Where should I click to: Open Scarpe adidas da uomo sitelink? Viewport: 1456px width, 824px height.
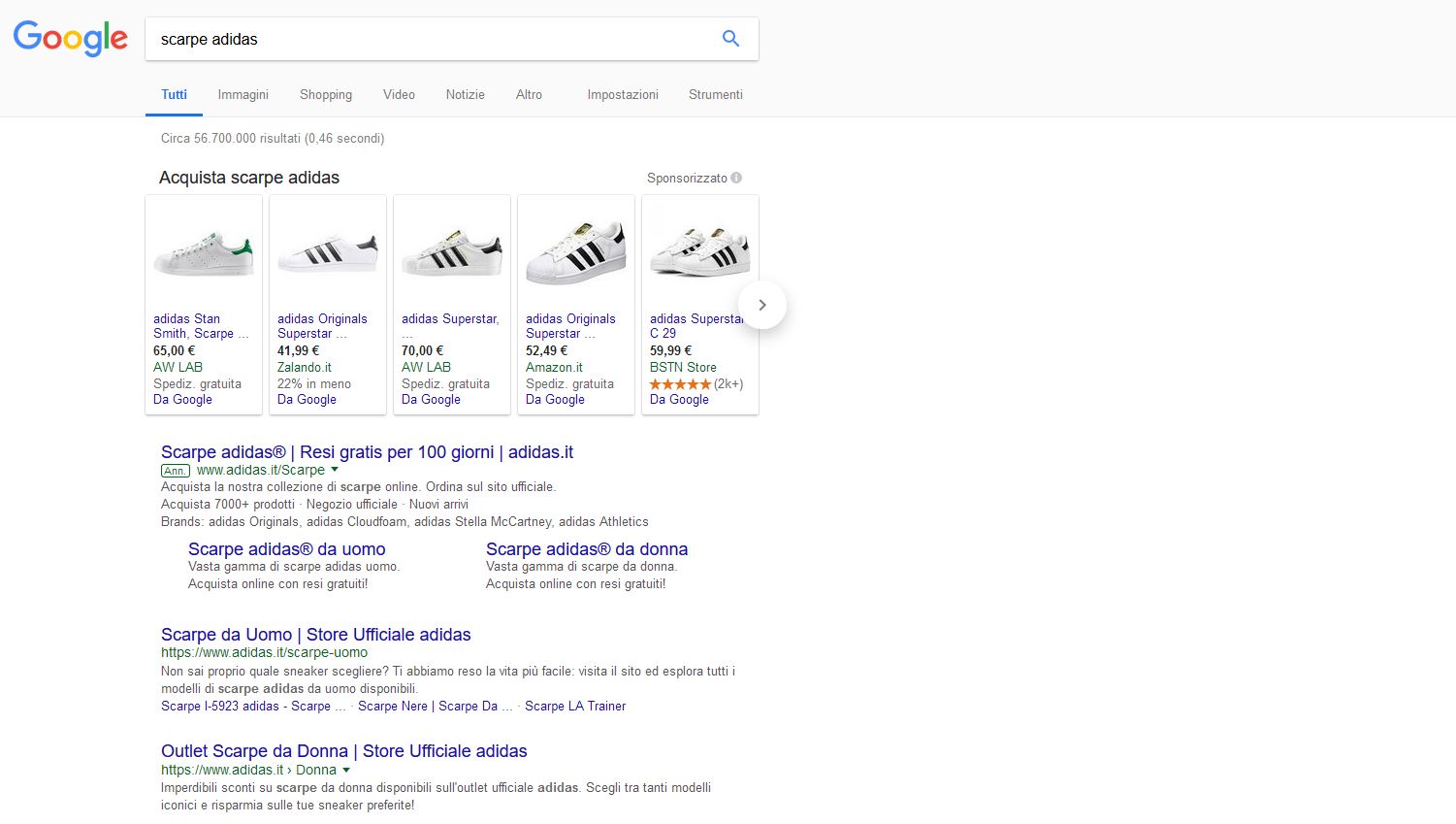(286, 549)
